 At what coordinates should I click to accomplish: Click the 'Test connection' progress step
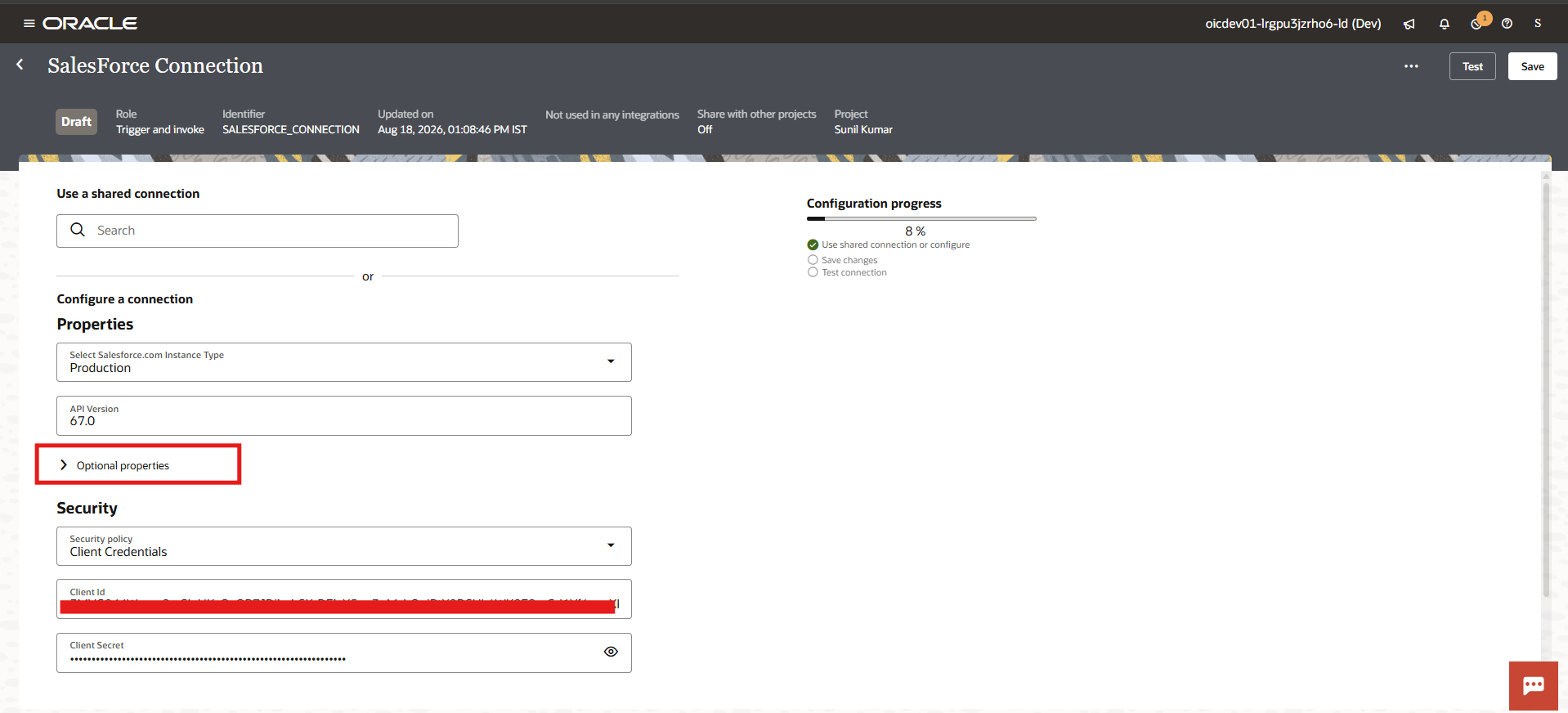[x=847, y=272]
